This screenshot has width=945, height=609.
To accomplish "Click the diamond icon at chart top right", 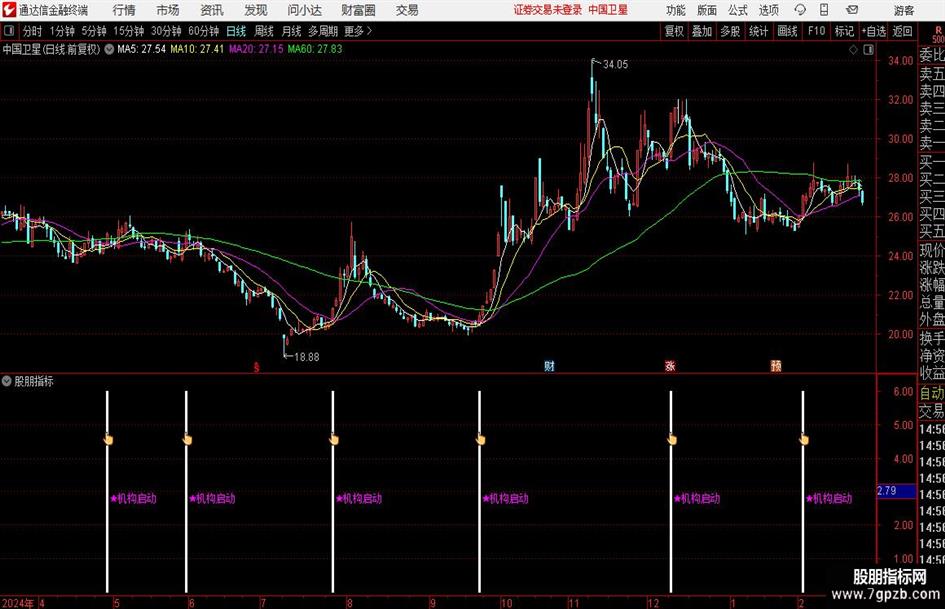I will click(853, 50).
